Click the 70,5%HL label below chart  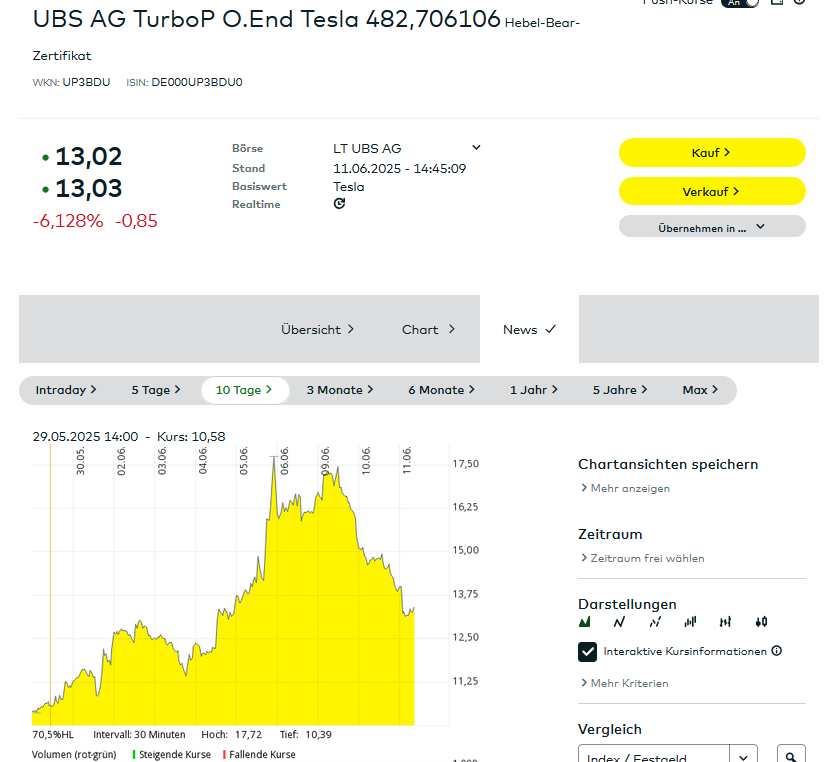[53, 735]
